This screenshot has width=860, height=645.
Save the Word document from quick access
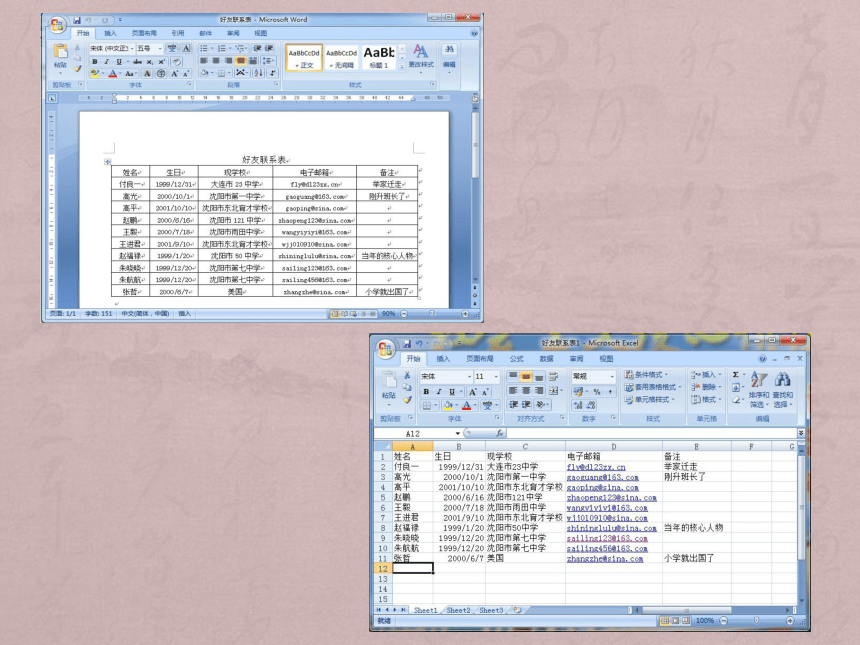tap(77, 20)
